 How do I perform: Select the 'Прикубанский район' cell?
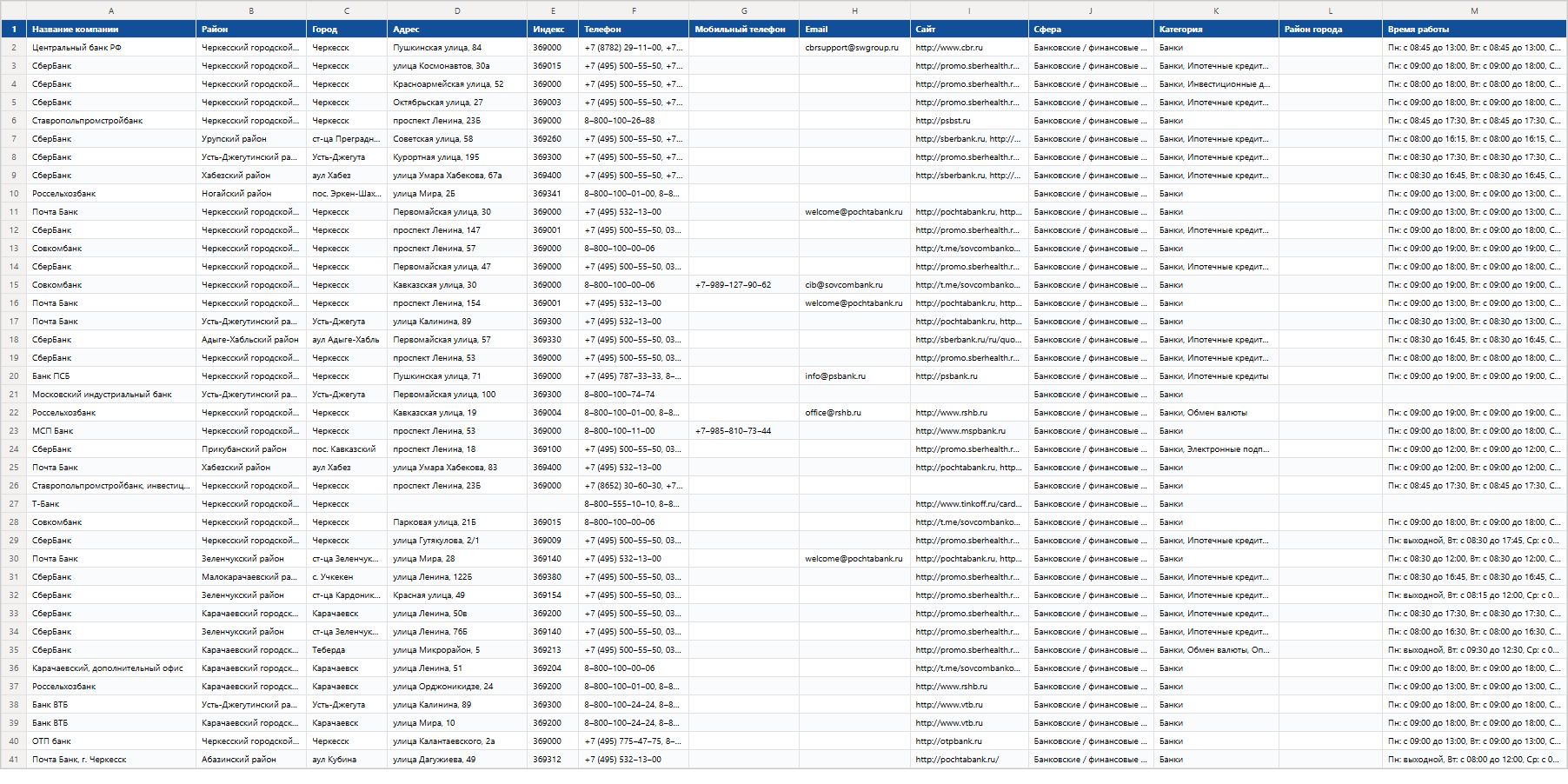coord(251,449)
